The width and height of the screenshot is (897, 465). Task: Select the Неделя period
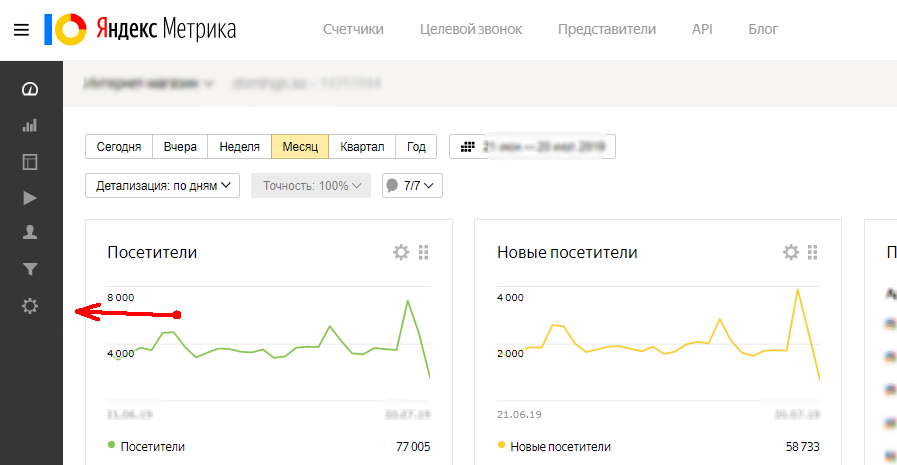(x=240, y=146)
